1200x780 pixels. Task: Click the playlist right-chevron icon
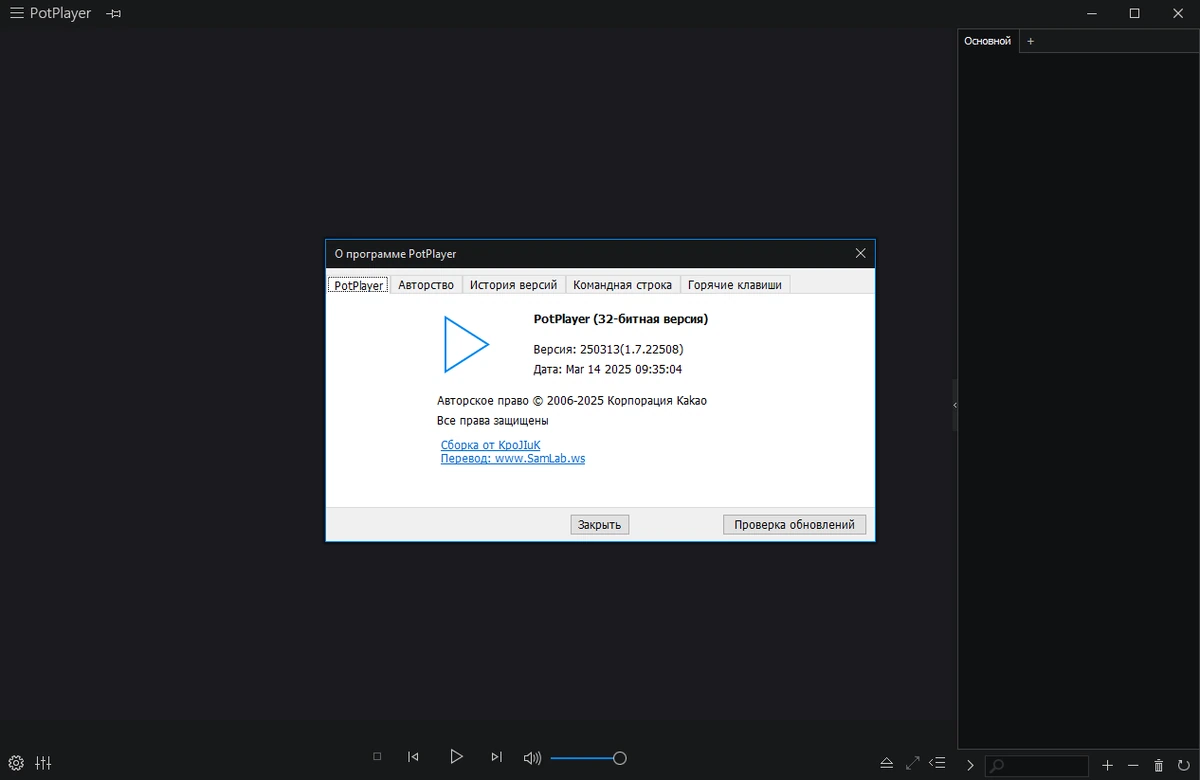click(970, 765)
